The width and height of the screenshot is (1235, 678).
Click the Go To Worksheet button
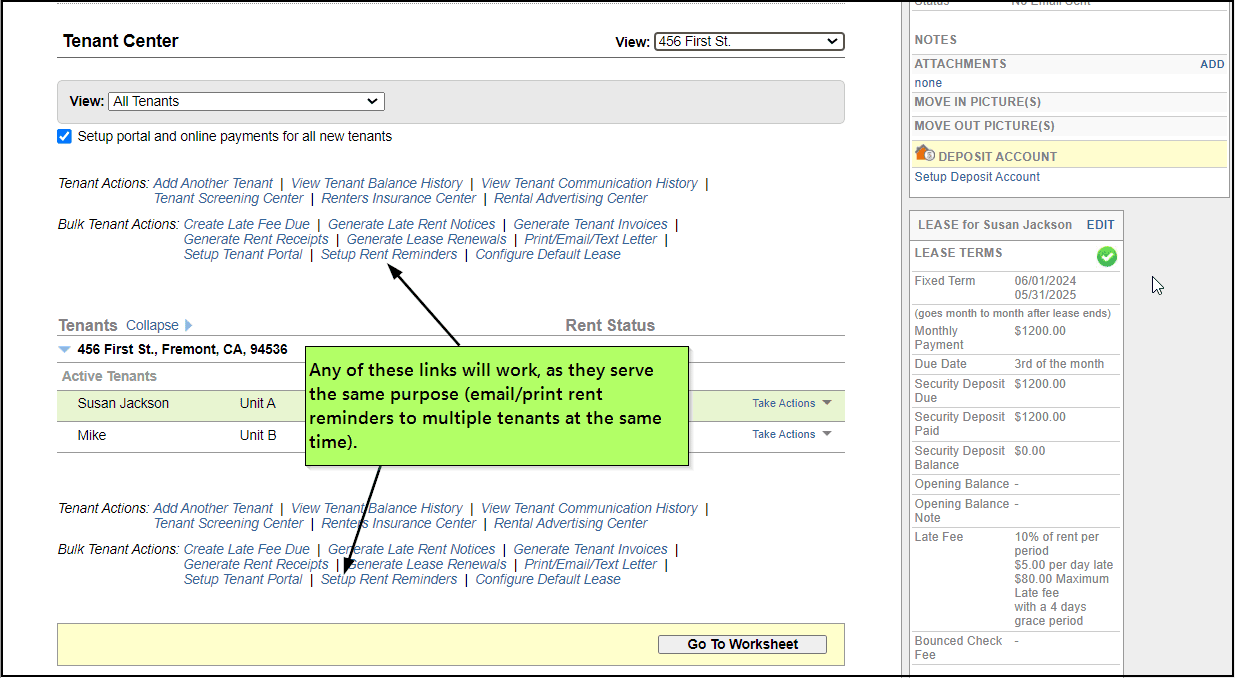(x=742, y=645)
